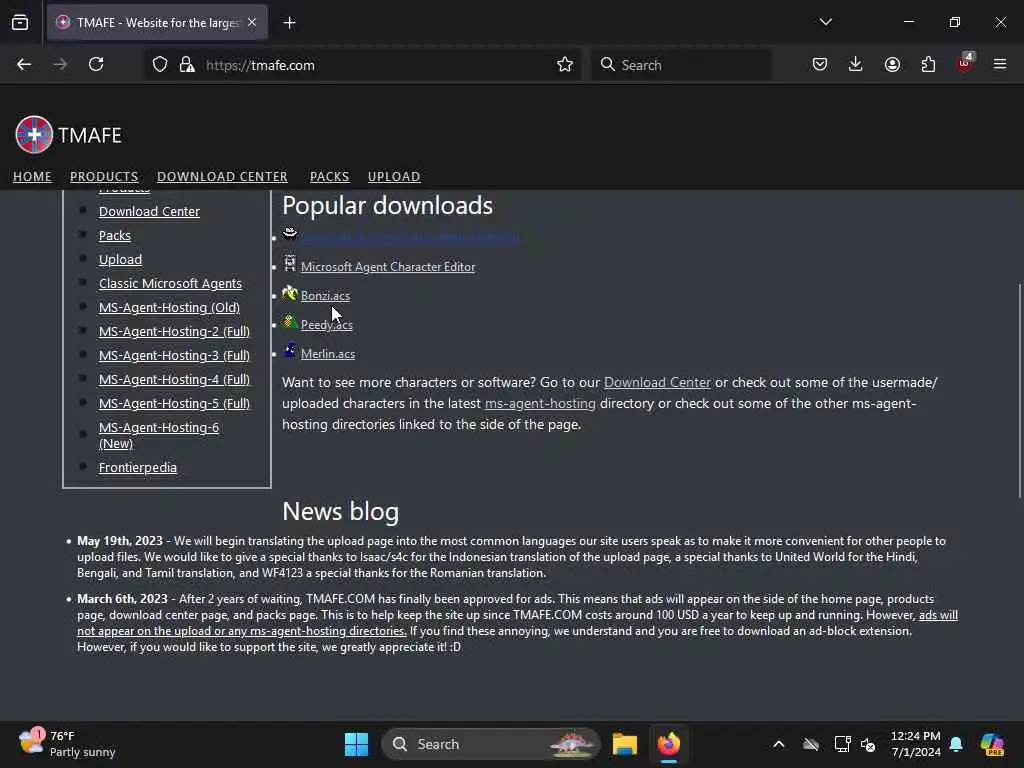The image size is (1024, 768).
Task: Download the Bonzi.acs link
Action: (x=325, y=295)
